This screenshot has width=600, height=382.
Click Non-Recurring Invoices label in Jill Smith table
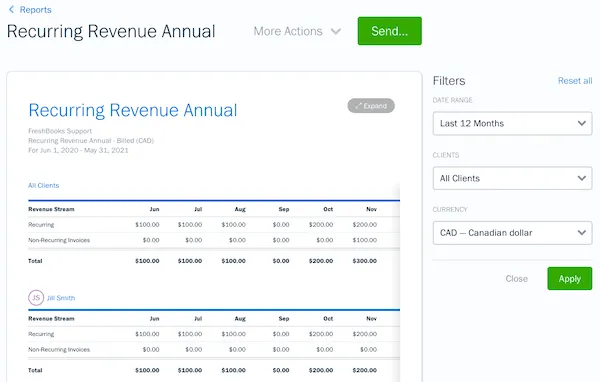point(59,349)
